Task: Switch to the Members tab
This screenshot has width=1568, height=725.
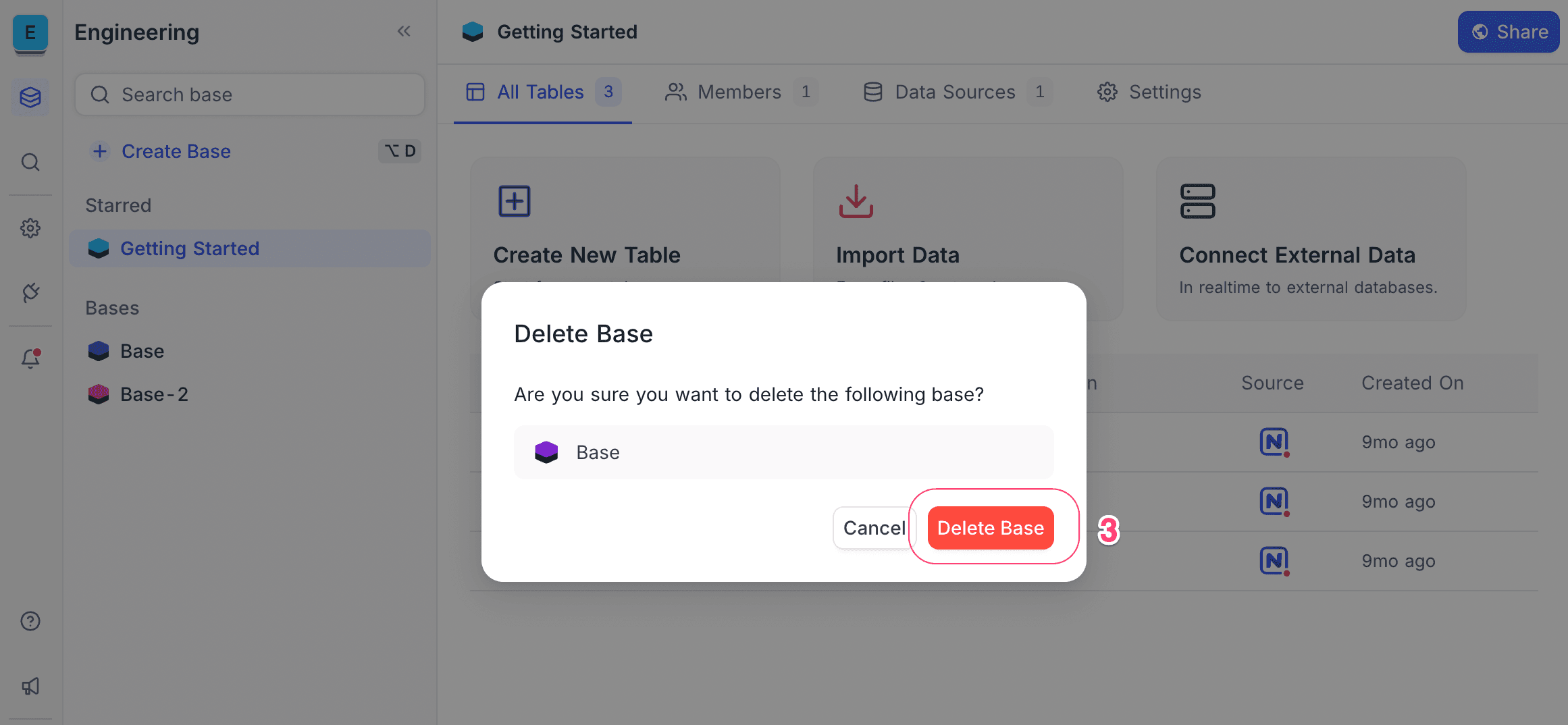Action: (x=739, y=92)
